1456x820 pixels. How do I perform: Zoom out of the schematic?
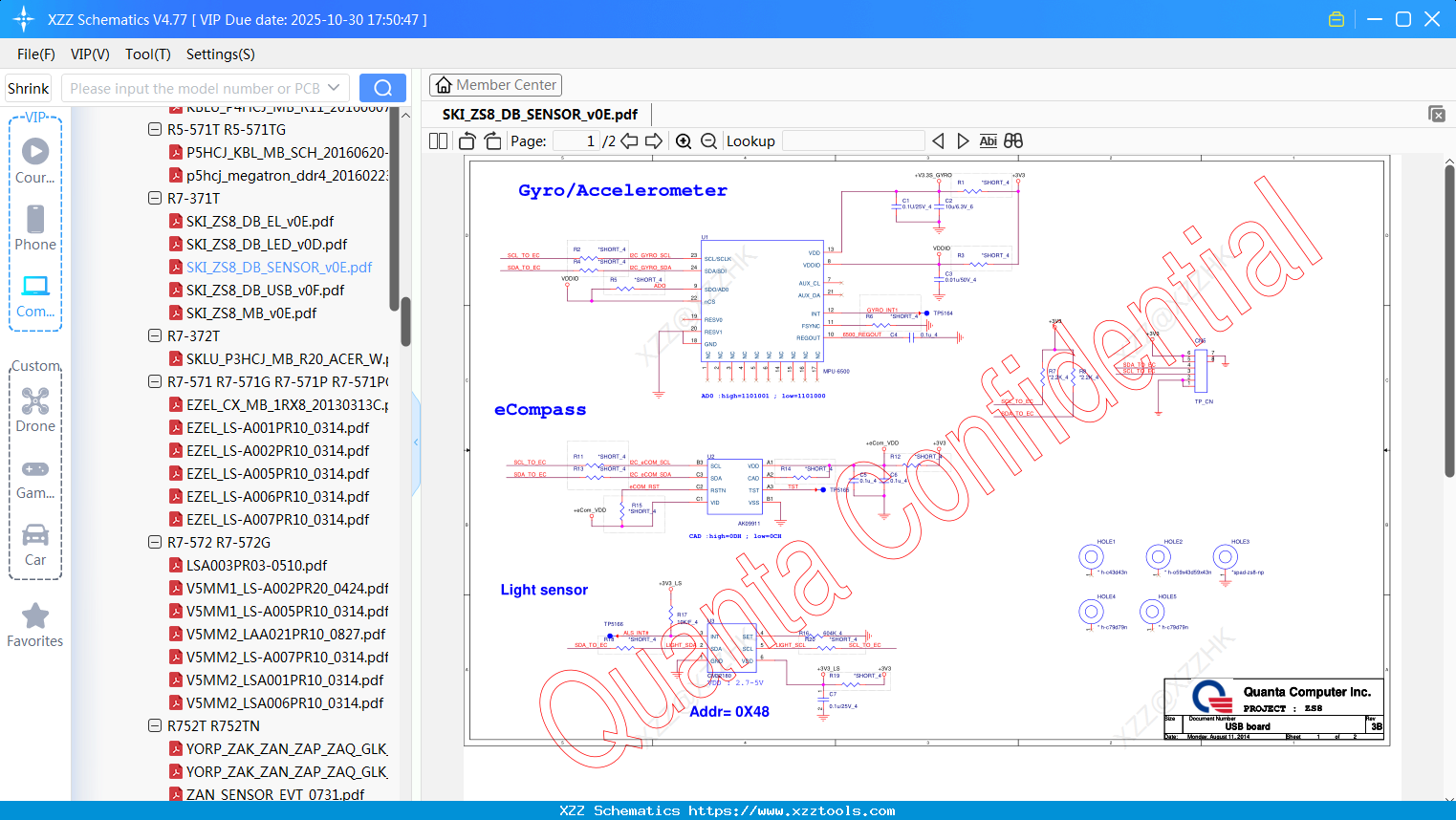(708, 141)
